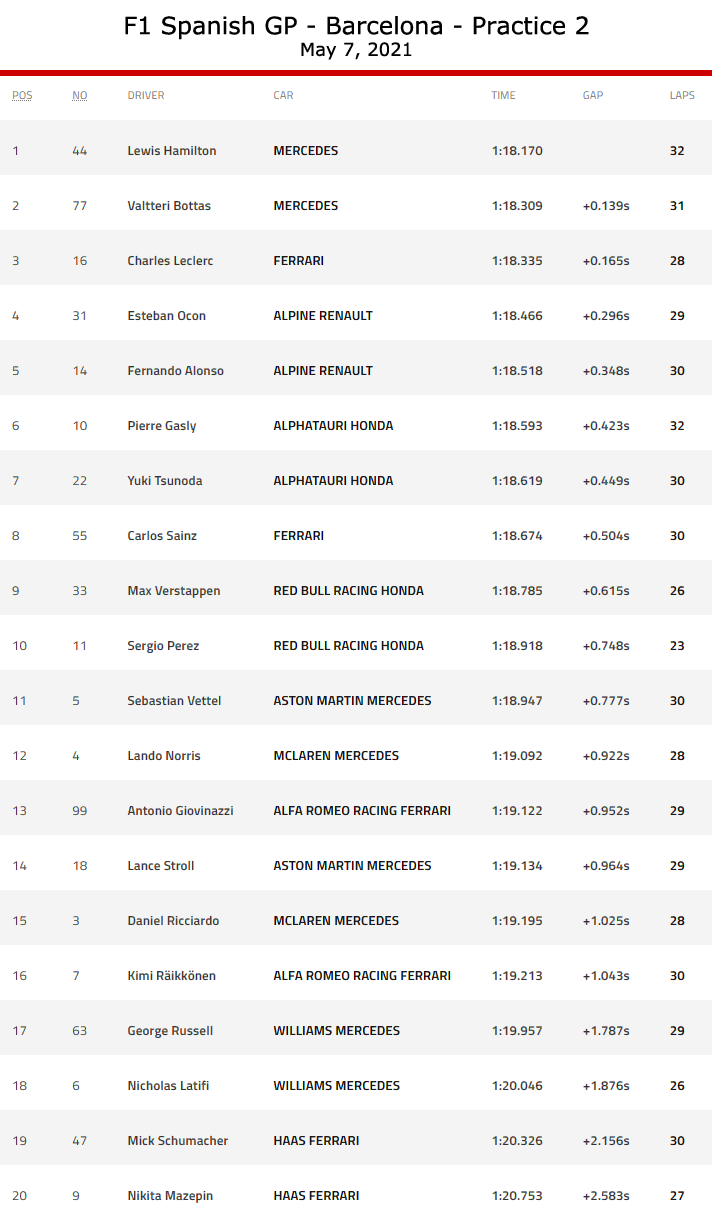Select Charles Leclerc in the results
The image size is (712, 1212).
pyautogui.click(x=170, y=261)
